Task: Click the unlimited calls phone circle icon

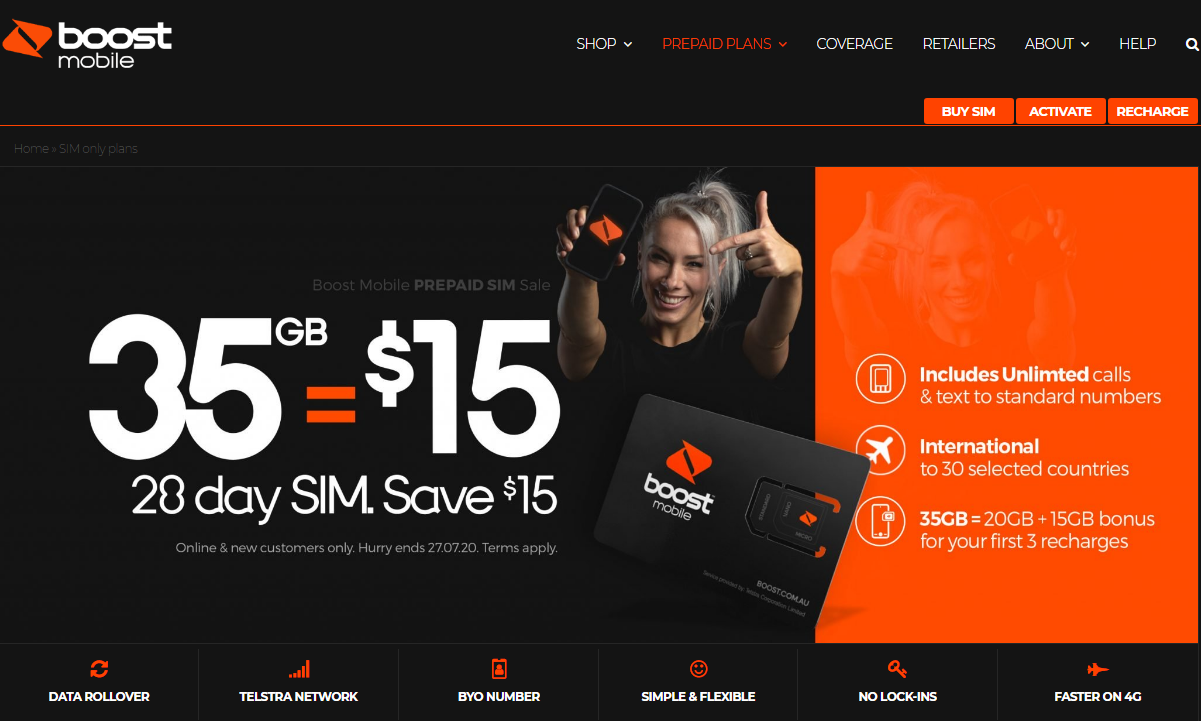Action: coord(881,378)
